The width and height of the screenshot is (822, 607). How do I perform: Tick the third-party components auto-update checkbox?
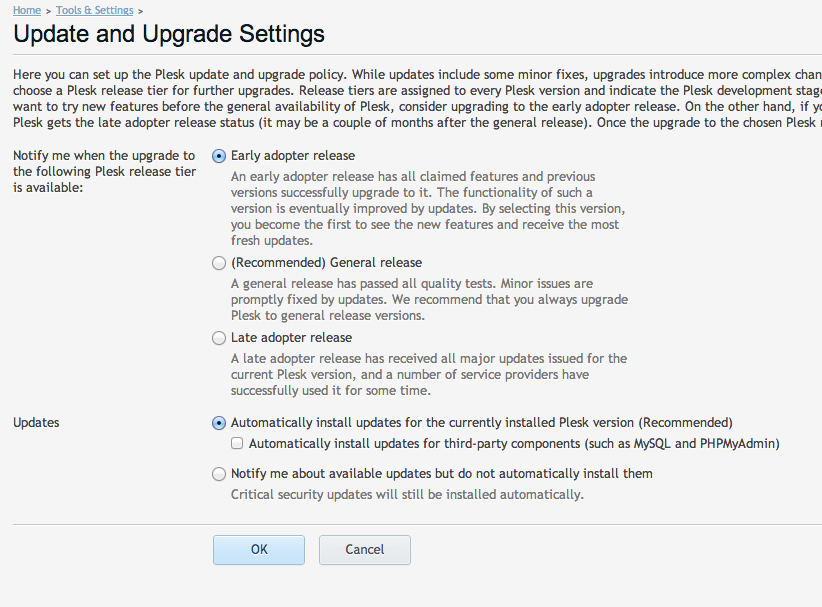coord(237,443)
